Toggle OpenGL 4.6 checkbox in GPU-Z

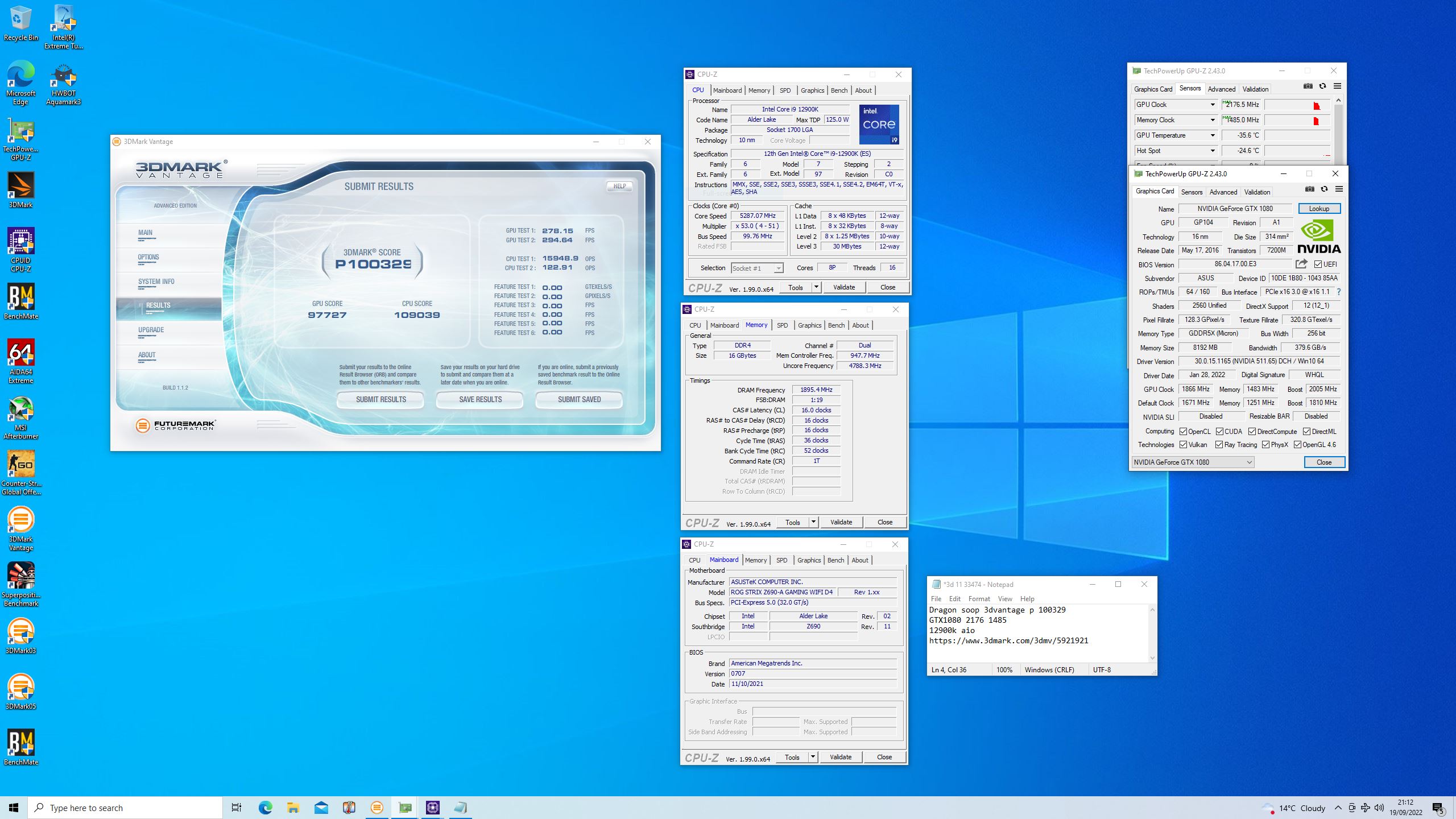click(x=1297, y=445)
